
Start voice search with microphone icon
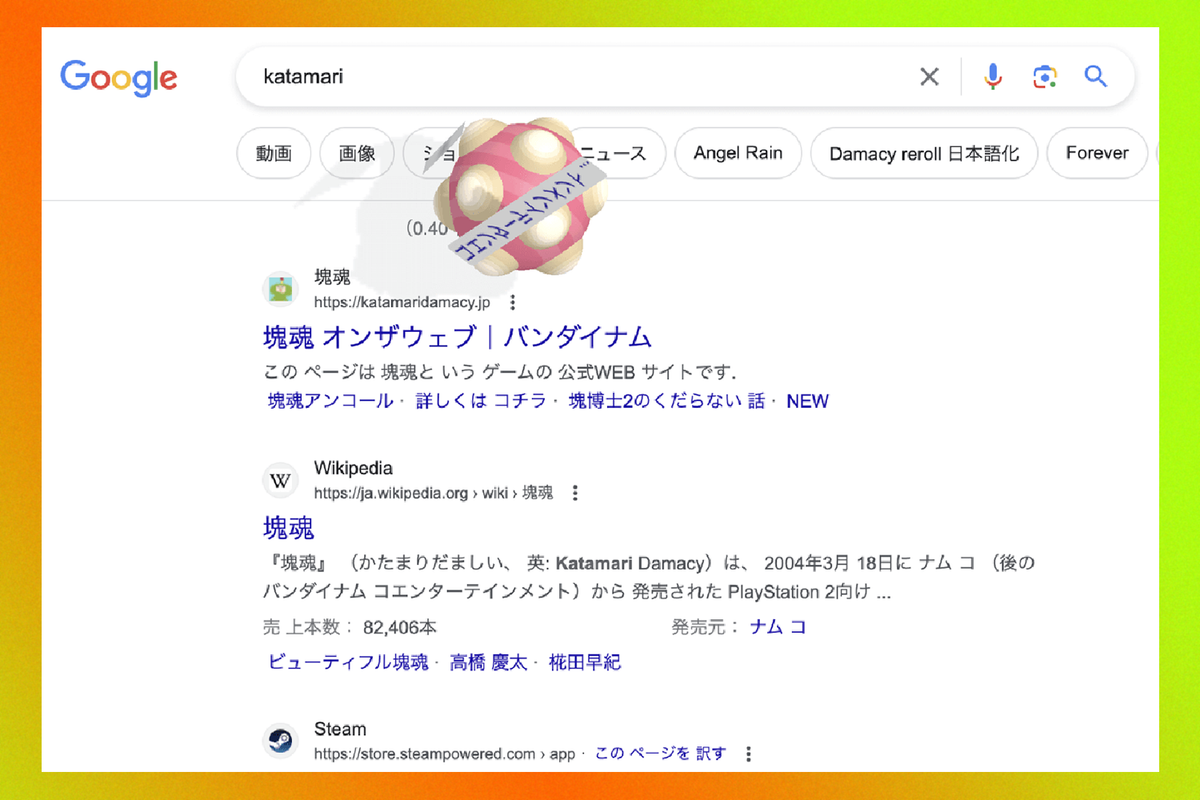coord(992,77)
